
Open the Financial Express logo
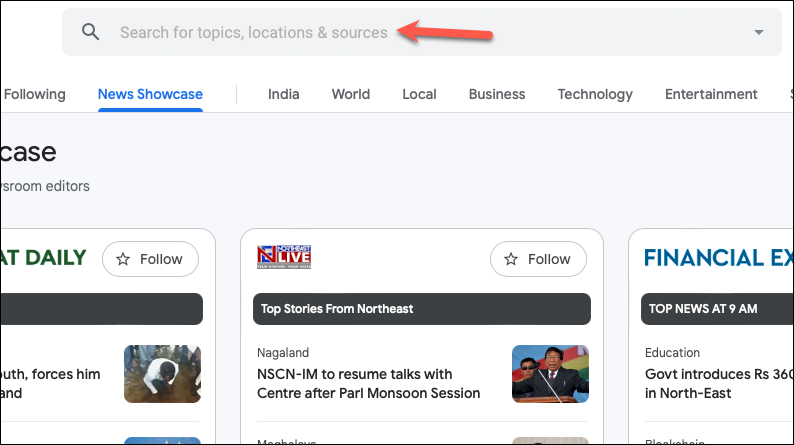pos(719,258)
